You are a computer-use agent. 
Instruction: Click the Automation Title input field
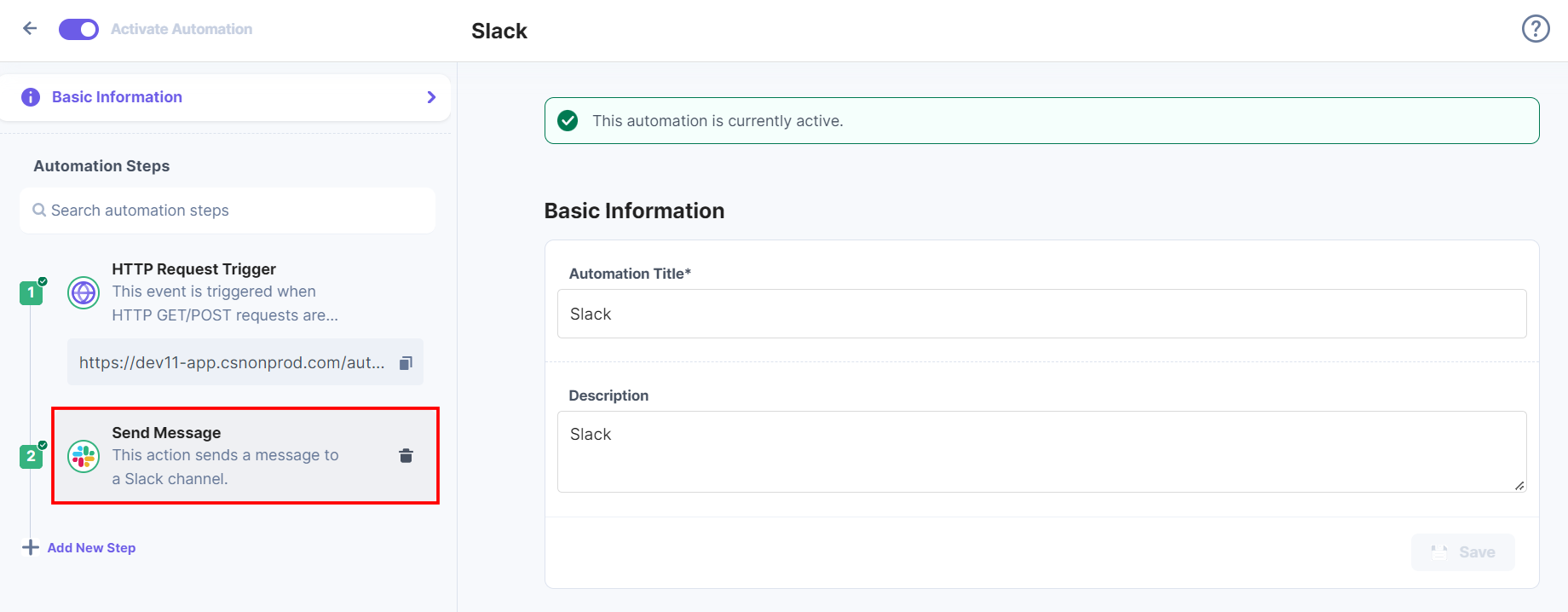1041,314
